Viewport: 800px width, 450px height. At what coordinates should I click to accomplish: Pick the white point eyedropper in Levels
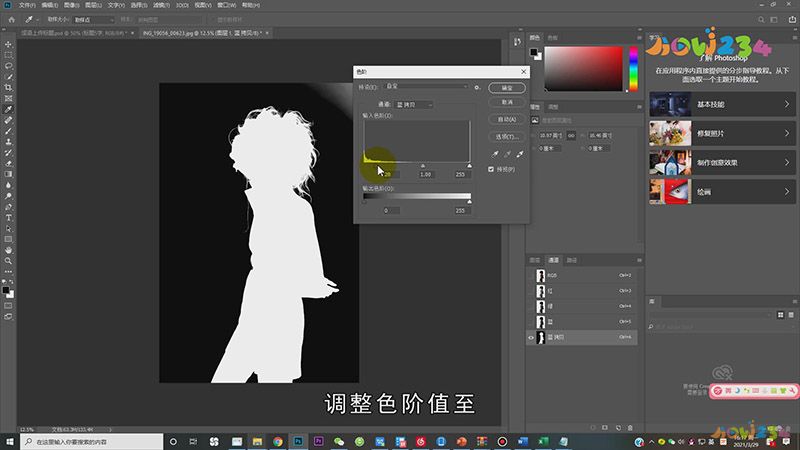(519, 154)
